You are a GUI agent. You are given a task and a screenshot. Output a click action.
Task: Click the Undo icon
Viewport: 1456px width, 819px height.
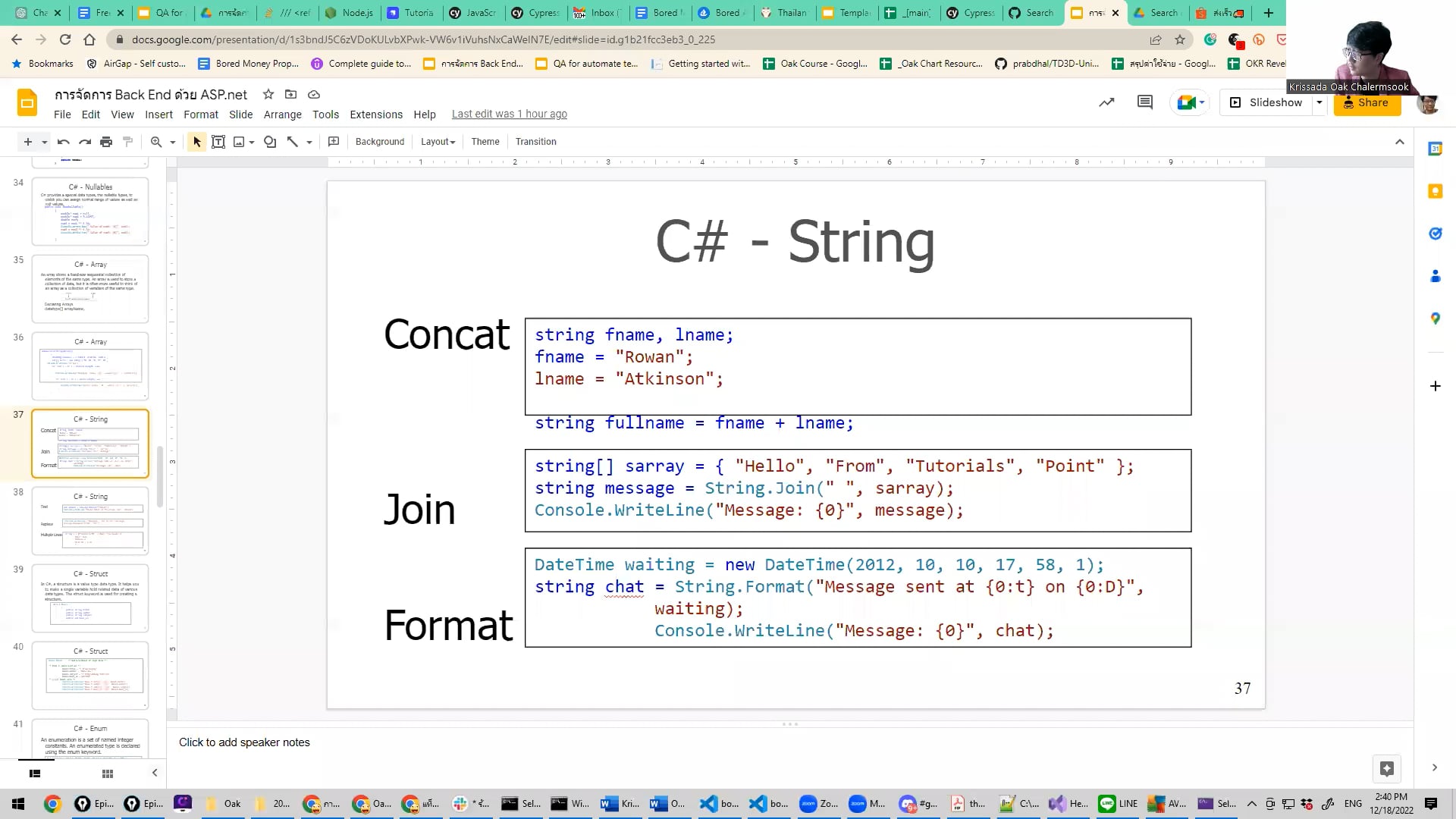(63, 141)
